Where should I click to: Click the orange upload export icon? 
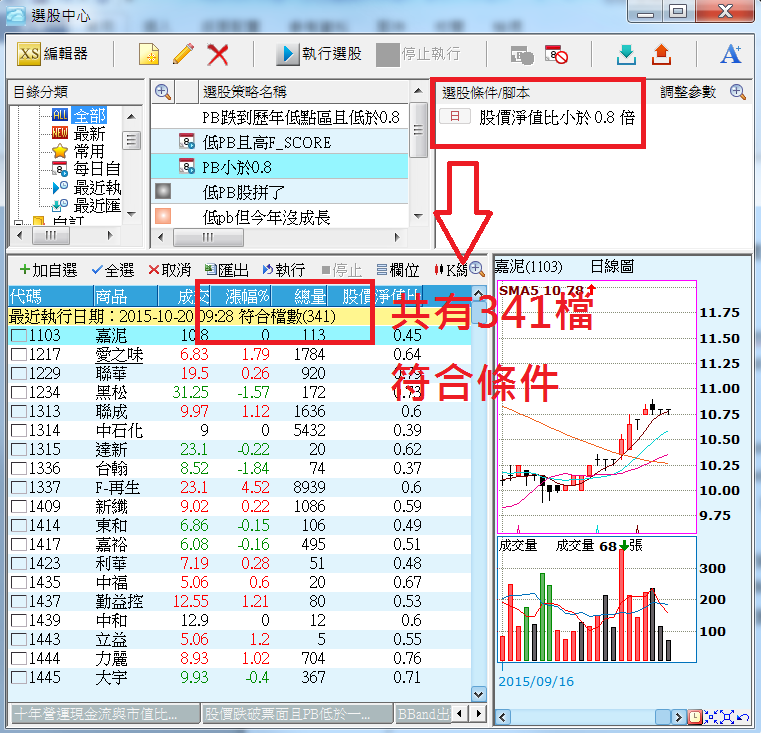coord(661,54)
